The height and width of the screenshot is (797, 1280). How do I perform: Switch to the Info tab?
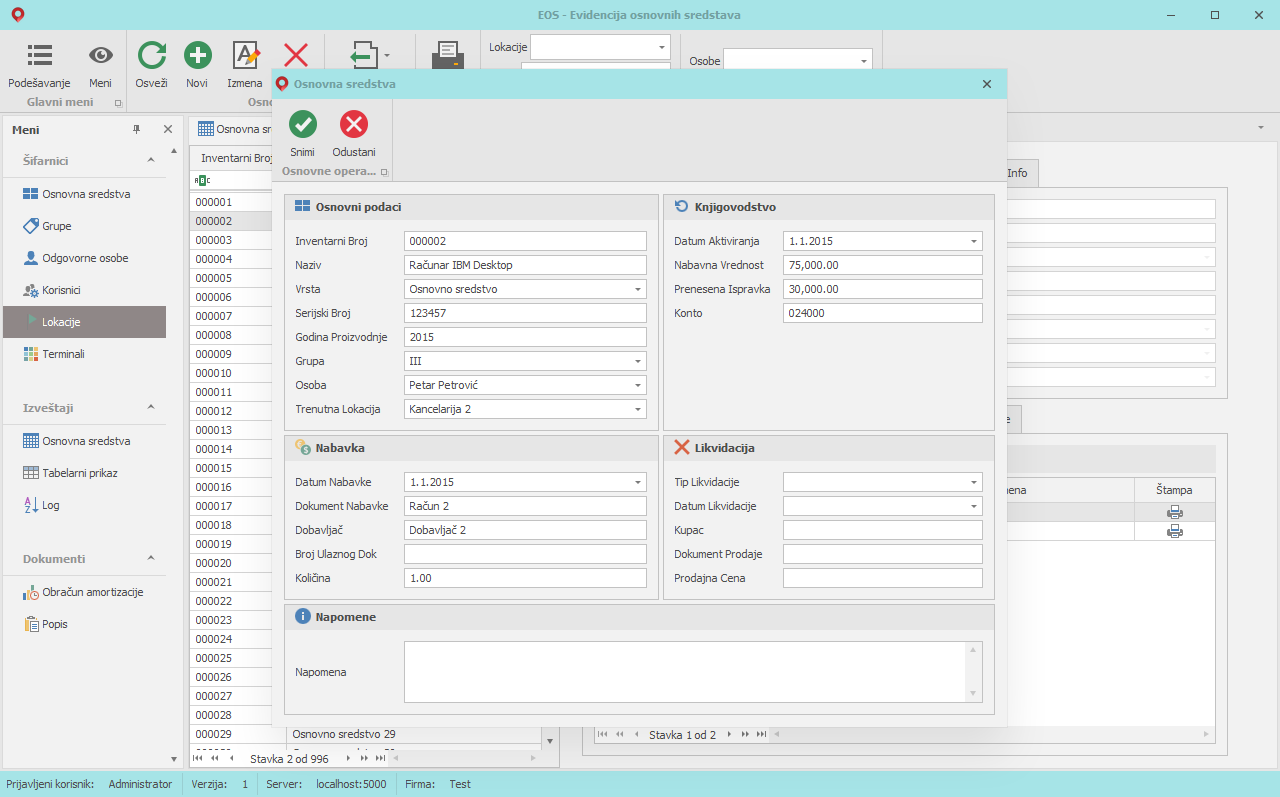[x=1018, y=173]
